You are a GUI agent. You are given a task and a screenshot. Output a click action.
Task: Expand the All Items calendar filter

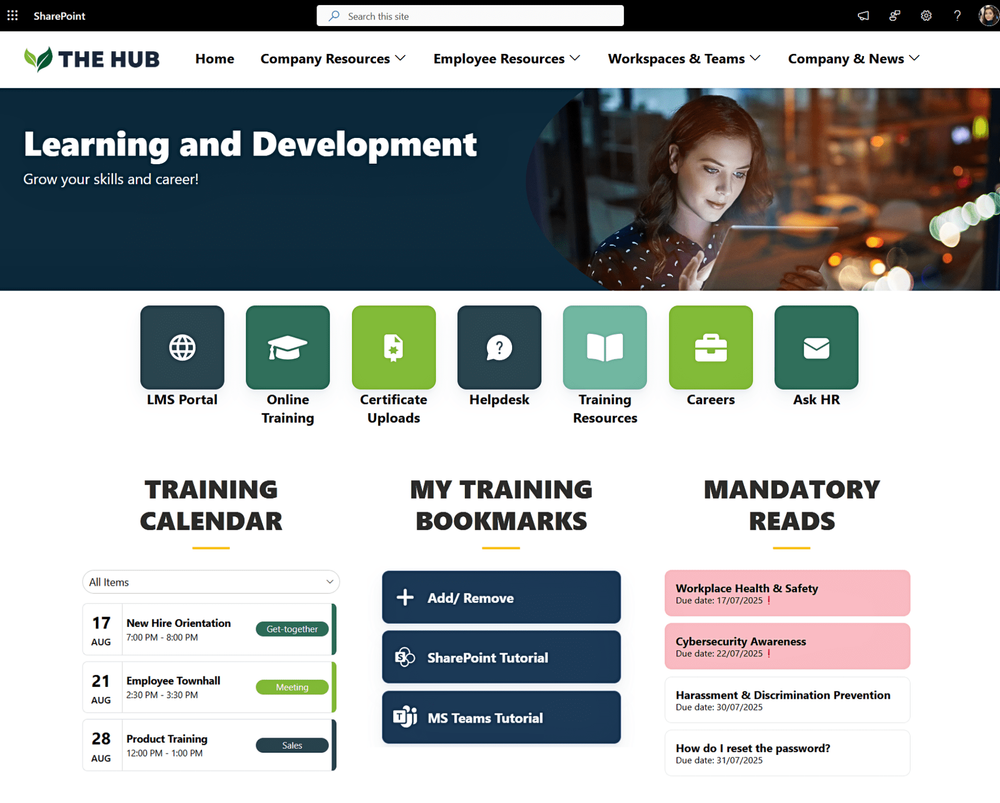pyautogui.click(x=210, y=581)
